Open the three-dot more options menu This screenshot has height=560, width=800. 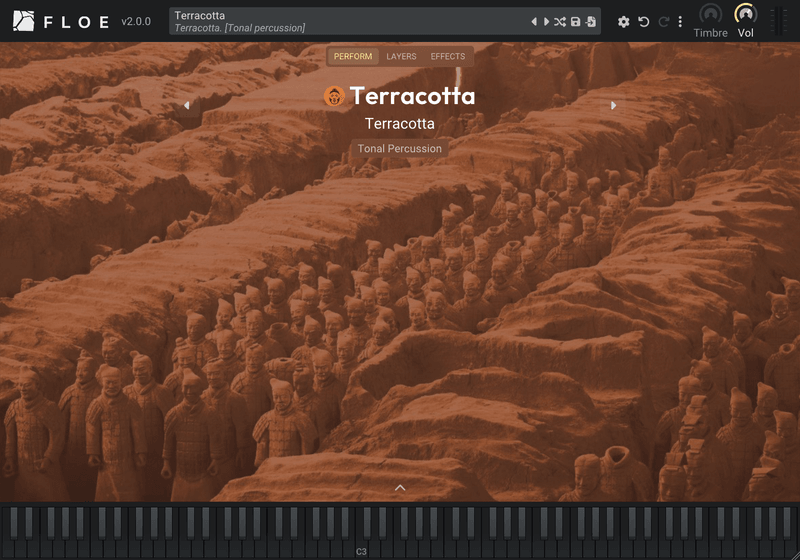coord(680,21)
